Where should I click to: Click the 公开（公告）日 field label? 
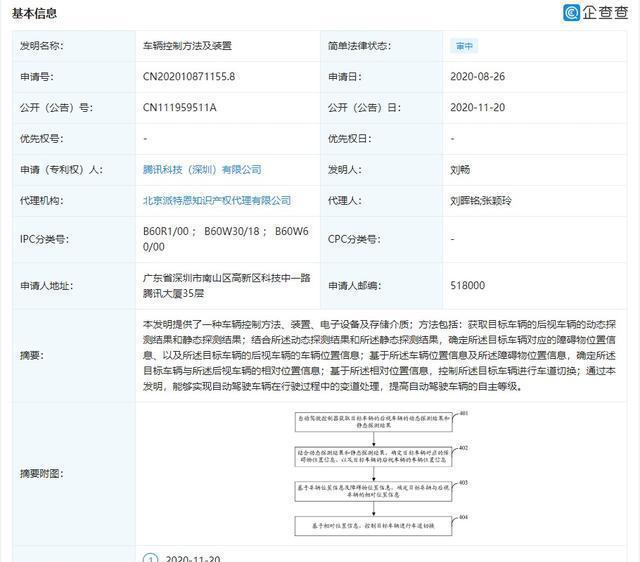[364, 108]
